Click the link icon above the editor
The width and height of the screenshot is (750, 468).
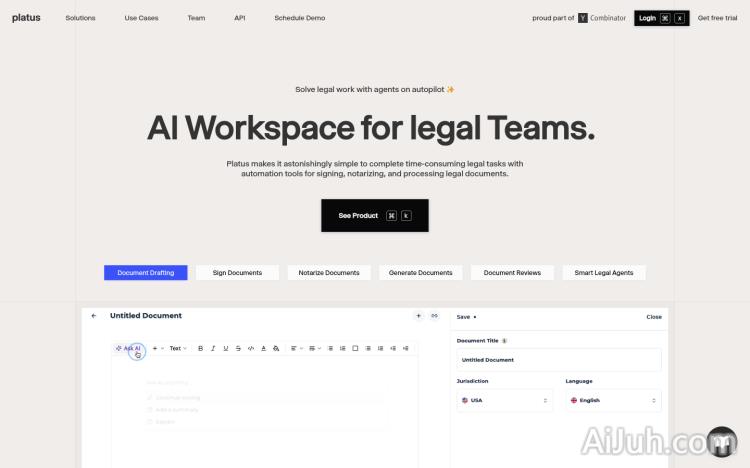tap(434, 316)
